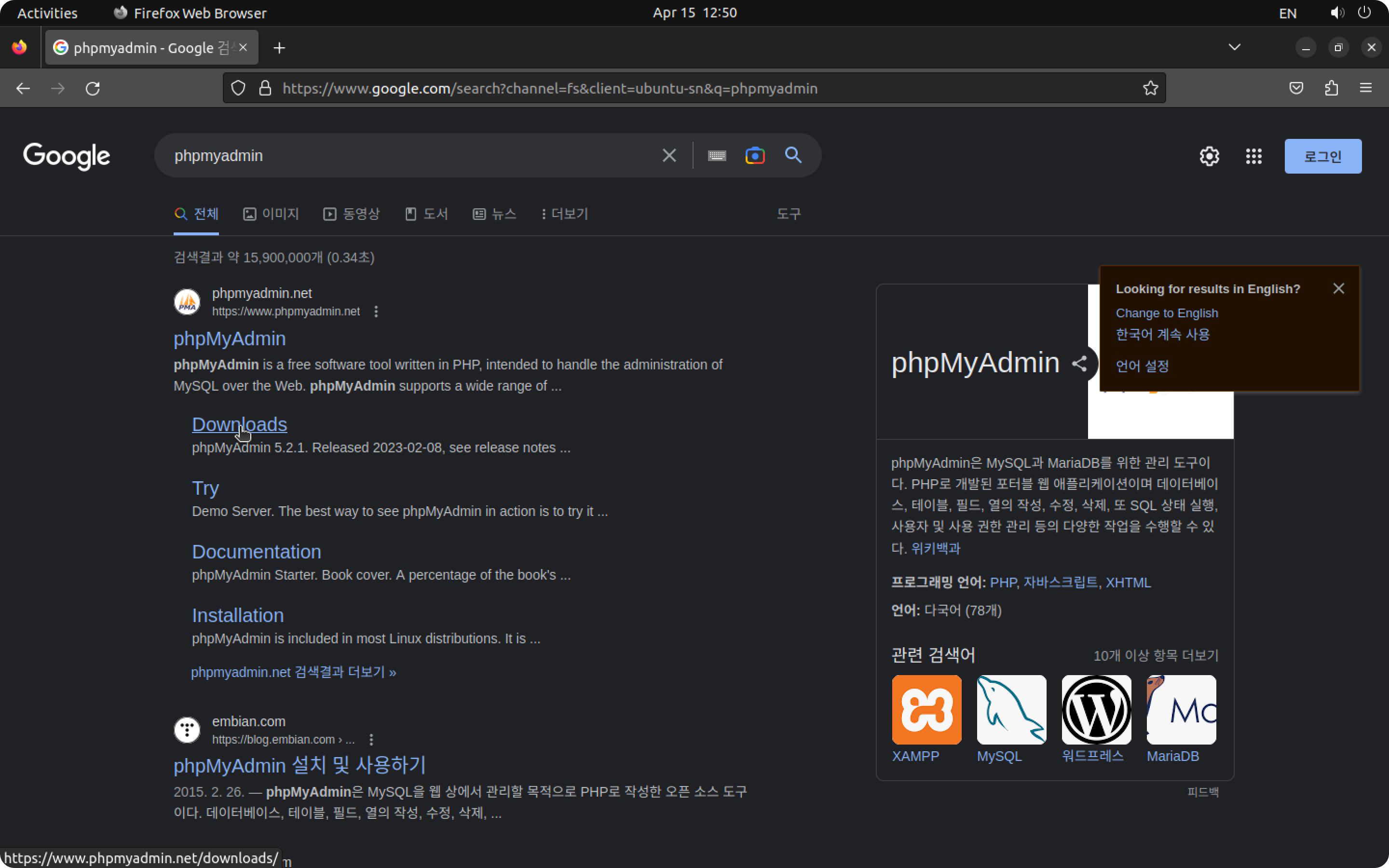Switch to the 뉴스 tab

494,214
